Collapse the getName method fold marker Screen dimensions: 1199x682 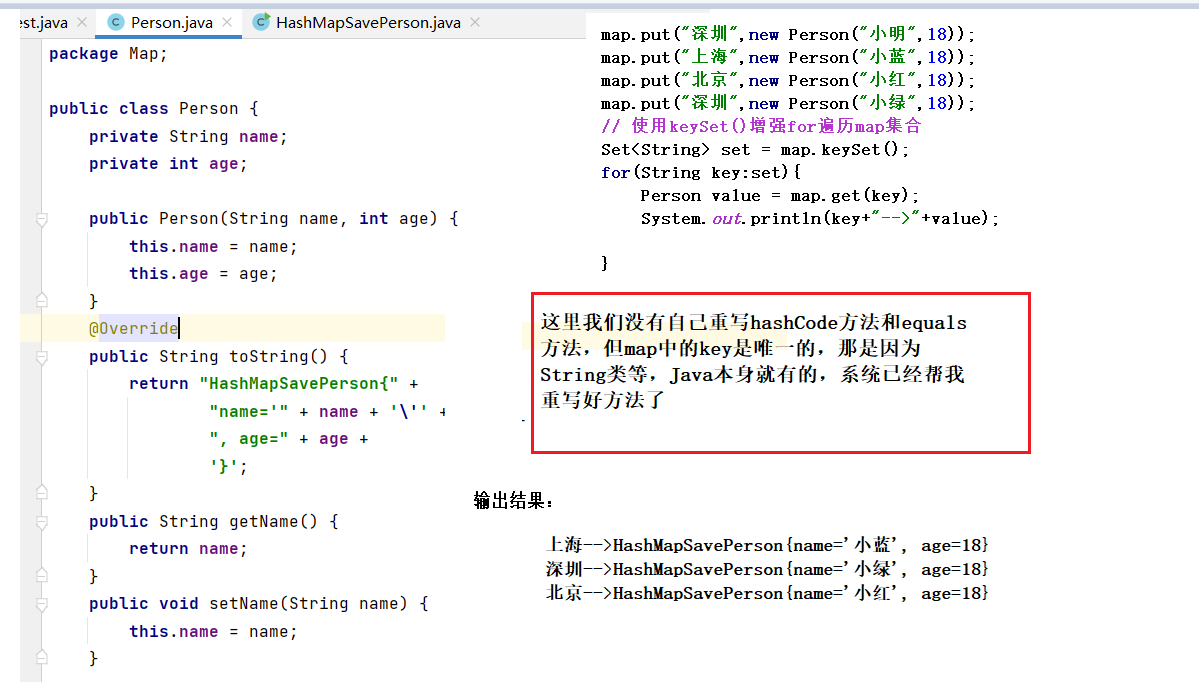point(42,522)
